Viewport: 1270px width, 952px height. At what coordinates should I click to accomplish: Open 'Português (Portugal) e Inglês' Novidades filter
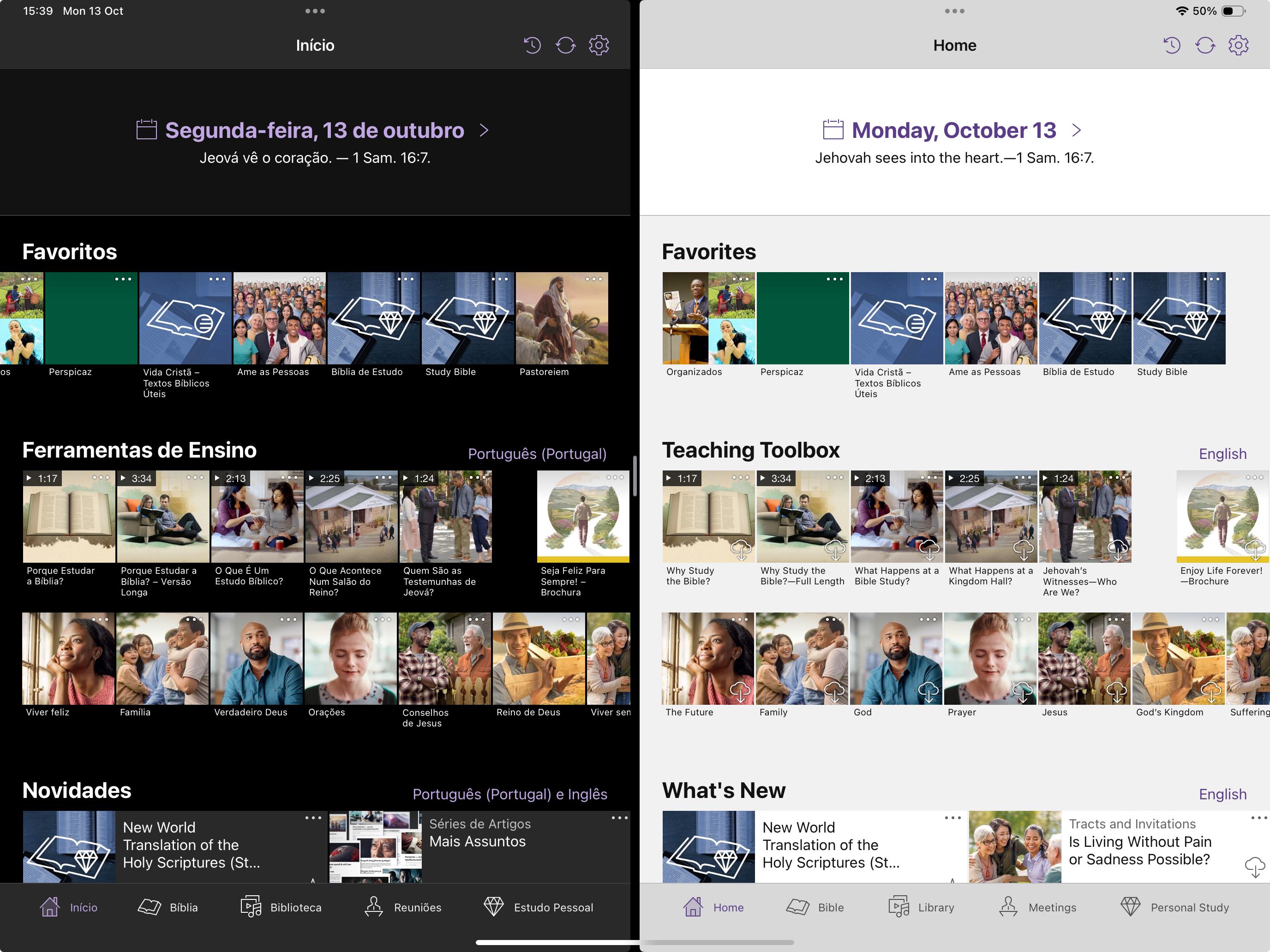(509, 794)
